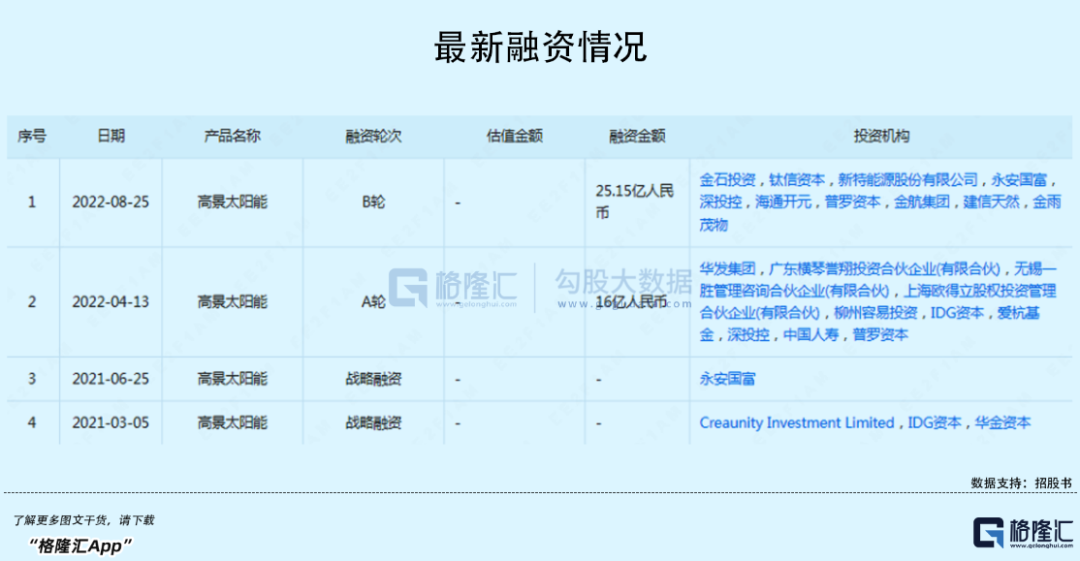Select the date 2021-06-25
This screenshot has width=1080, height=561.
[x=110, y=379]
